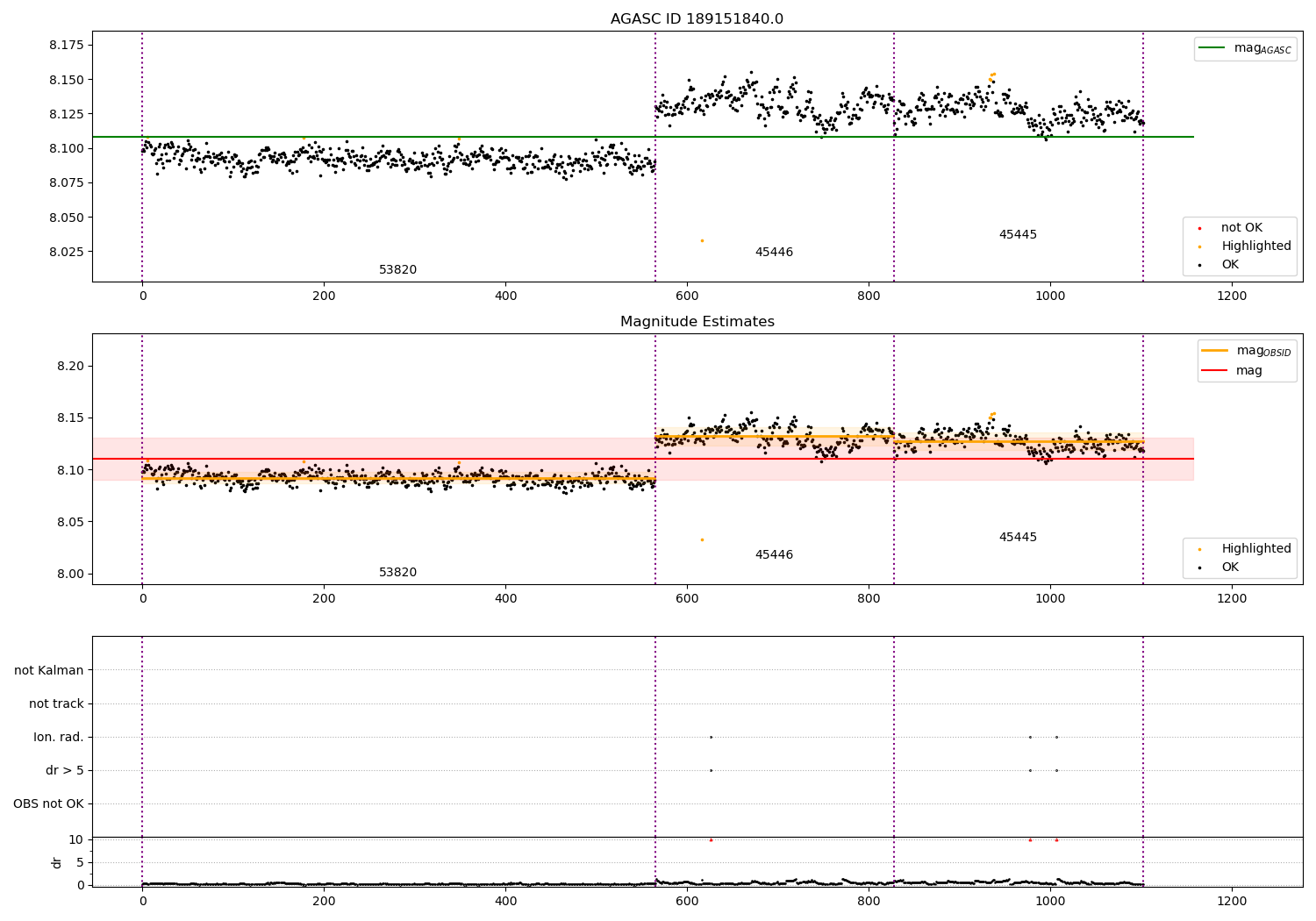Click observation label 53820 in top plot
Screen dimensions: 1316x921
point(397,269)
